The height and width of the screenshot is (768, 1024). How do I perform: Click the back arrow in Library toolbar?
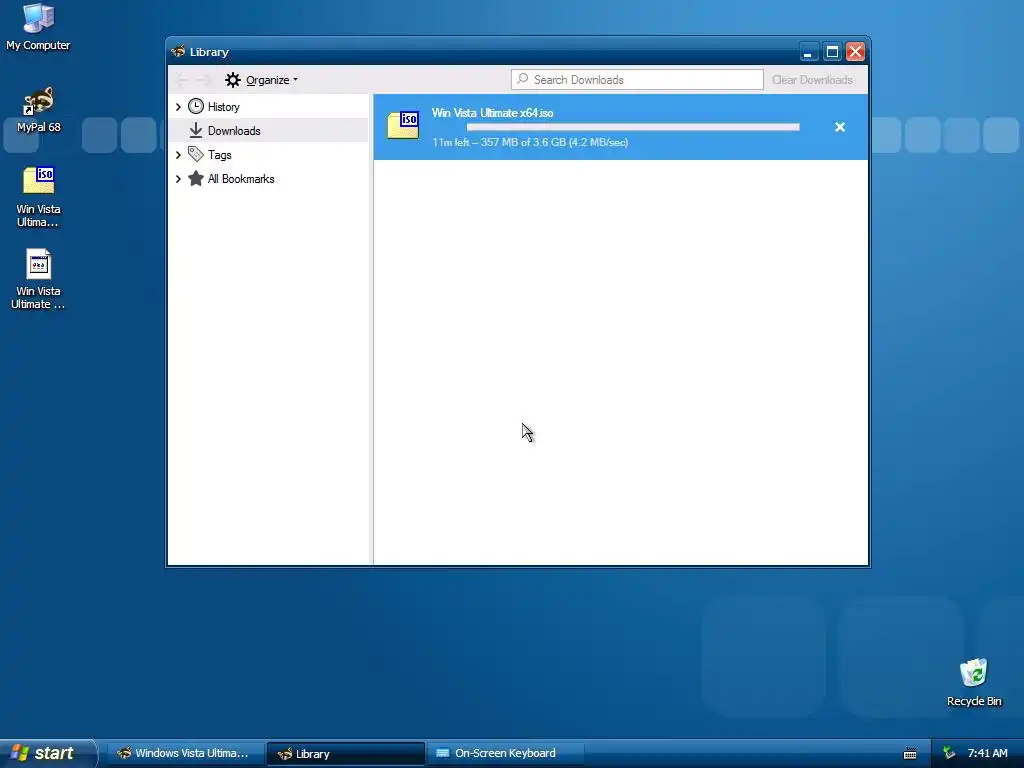(x=182, y=80)
